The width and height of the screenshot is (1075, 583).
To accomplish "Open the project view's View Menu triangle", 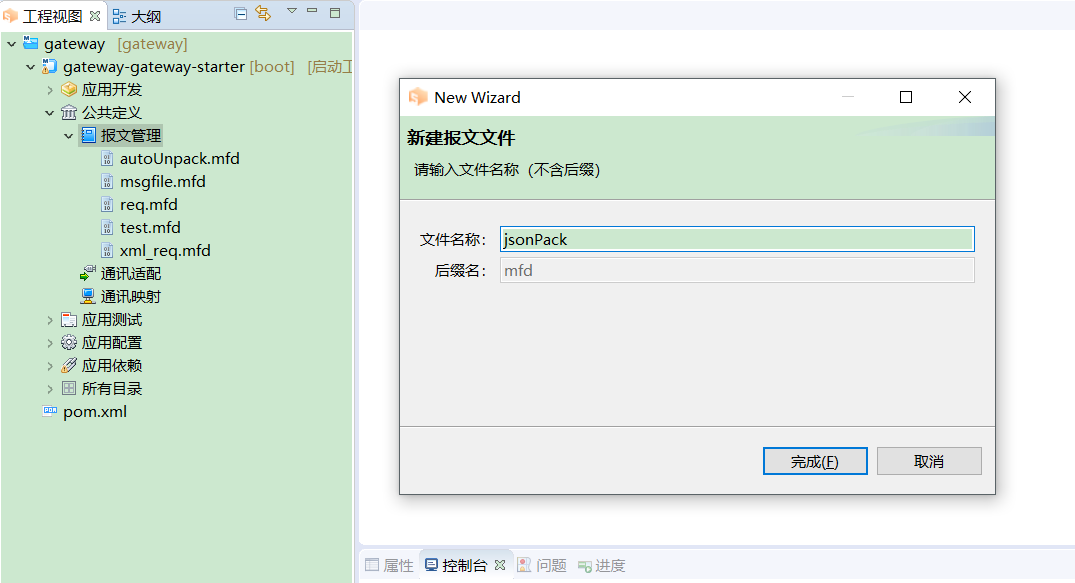I will (x=291, y=11).
